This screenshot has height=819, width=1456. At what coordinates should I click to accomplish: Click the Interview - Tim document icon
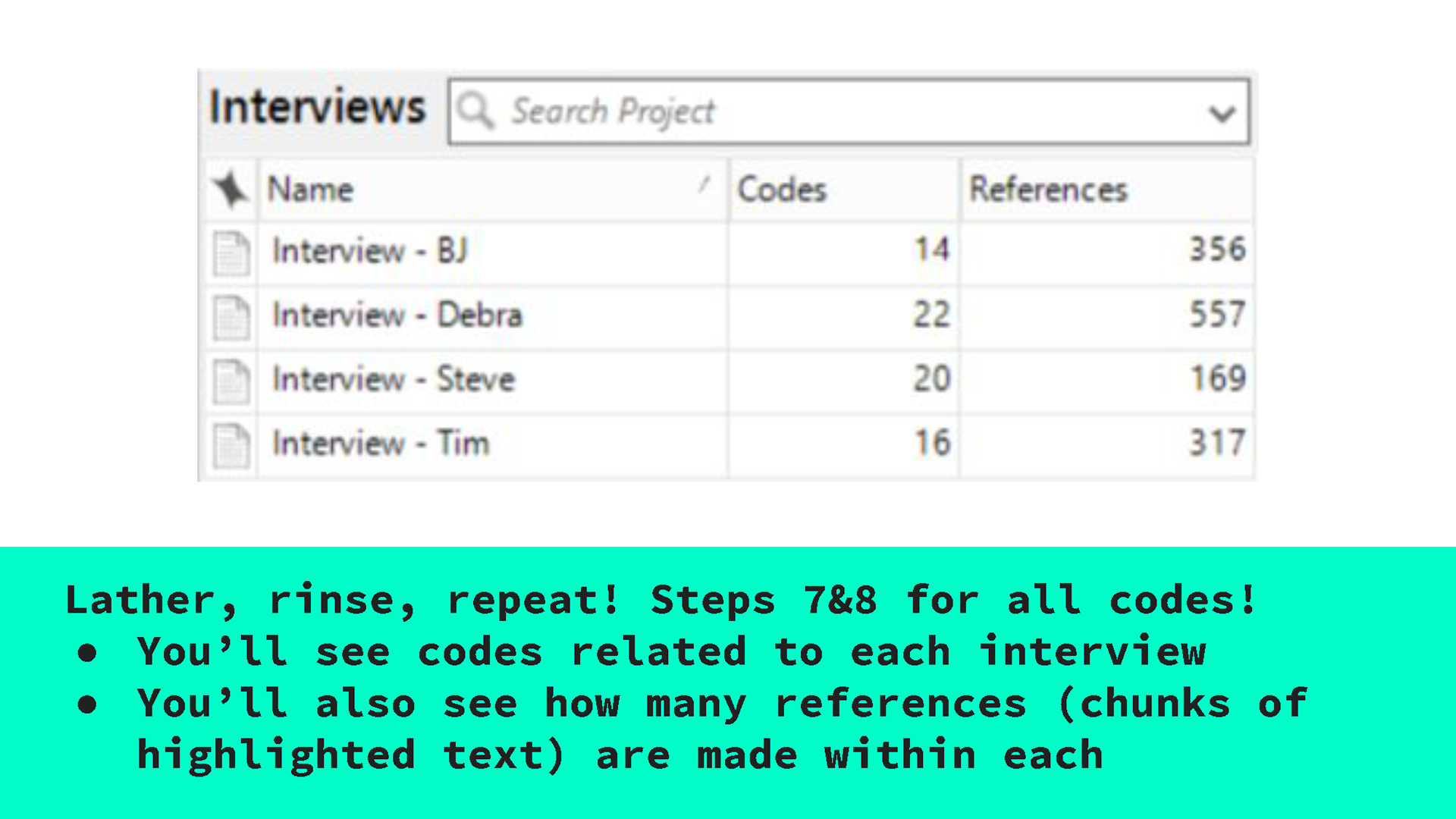point(231,445)
